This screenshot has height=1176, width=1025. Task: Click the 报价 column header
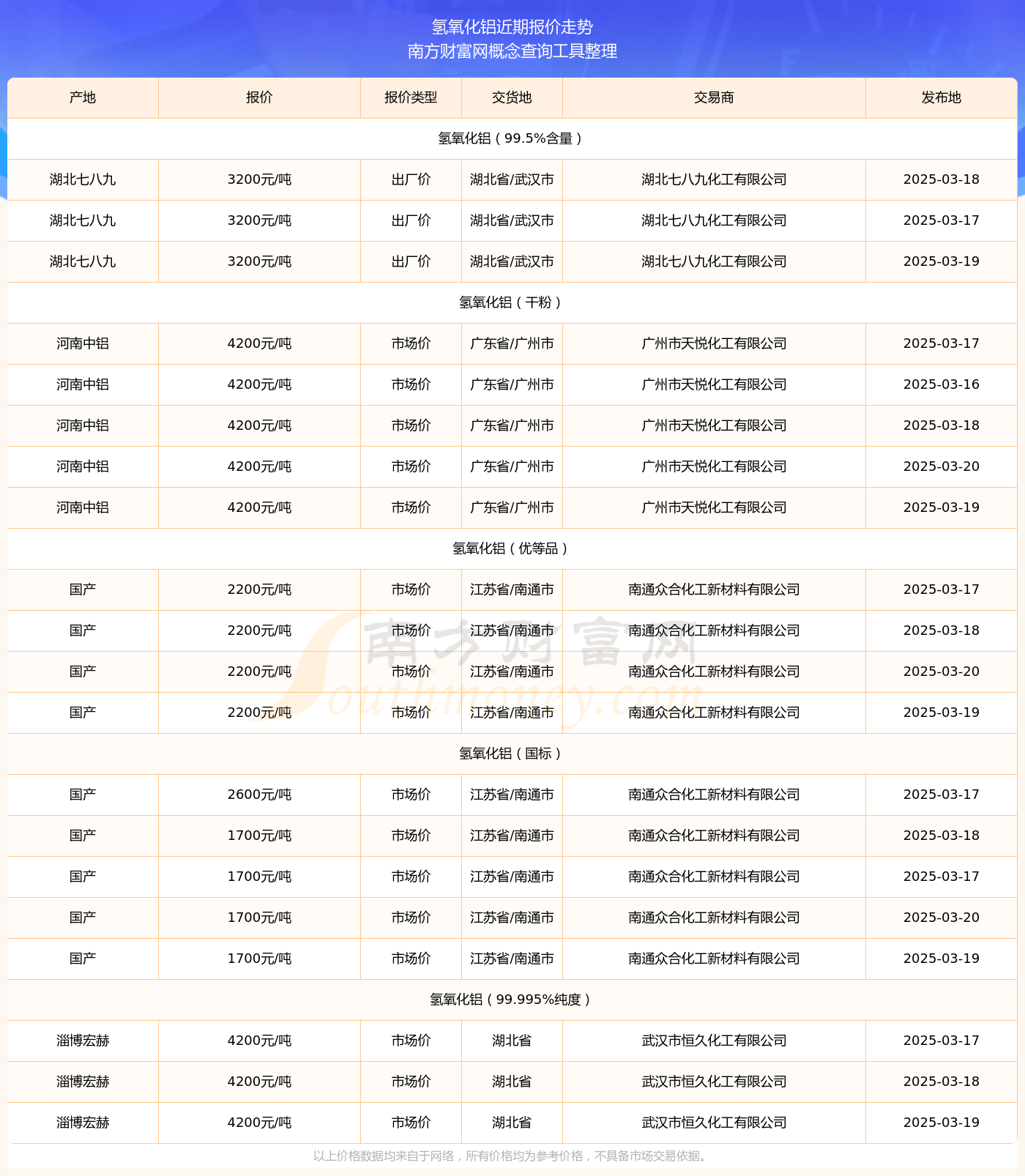coord(259,97)
